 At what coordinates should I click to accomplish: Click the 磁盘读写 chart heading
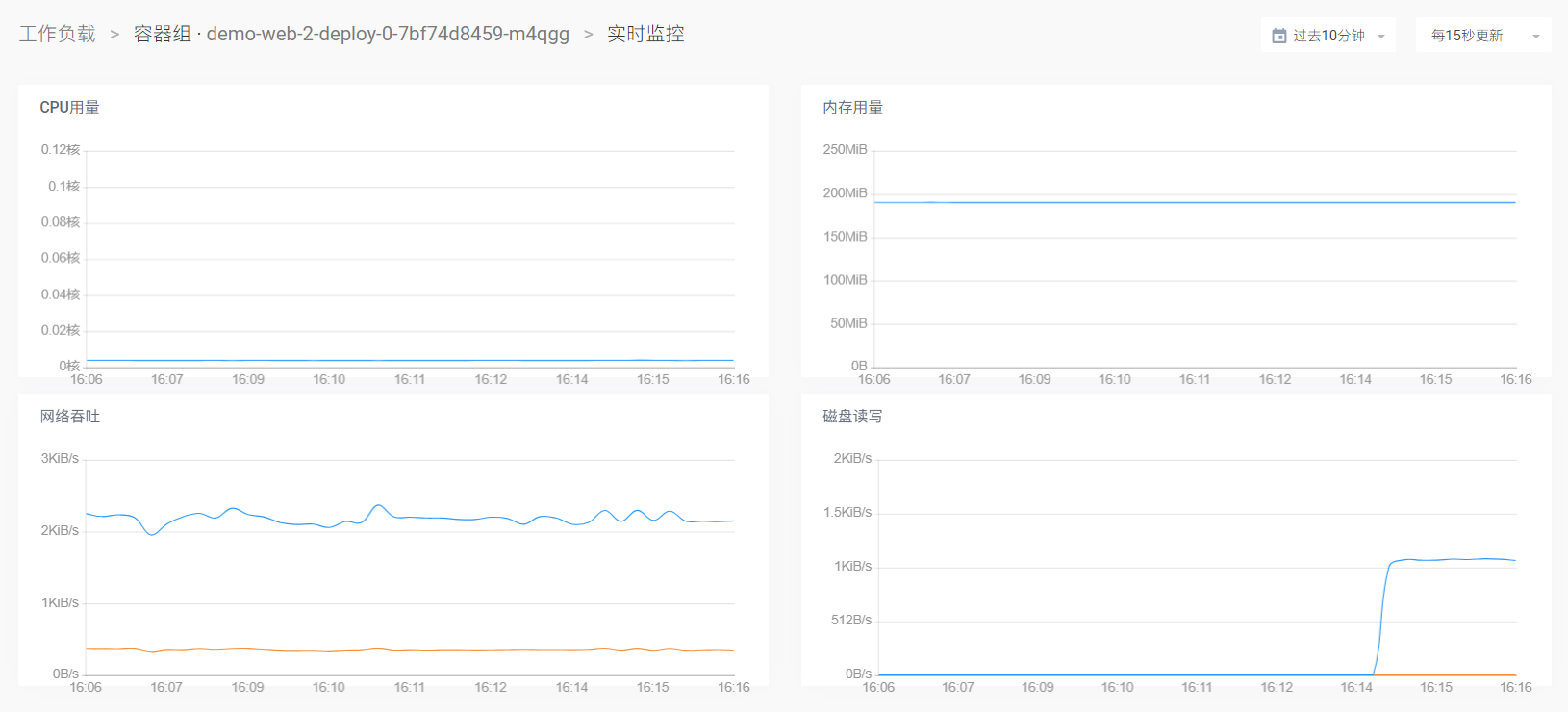coord(852,417)
